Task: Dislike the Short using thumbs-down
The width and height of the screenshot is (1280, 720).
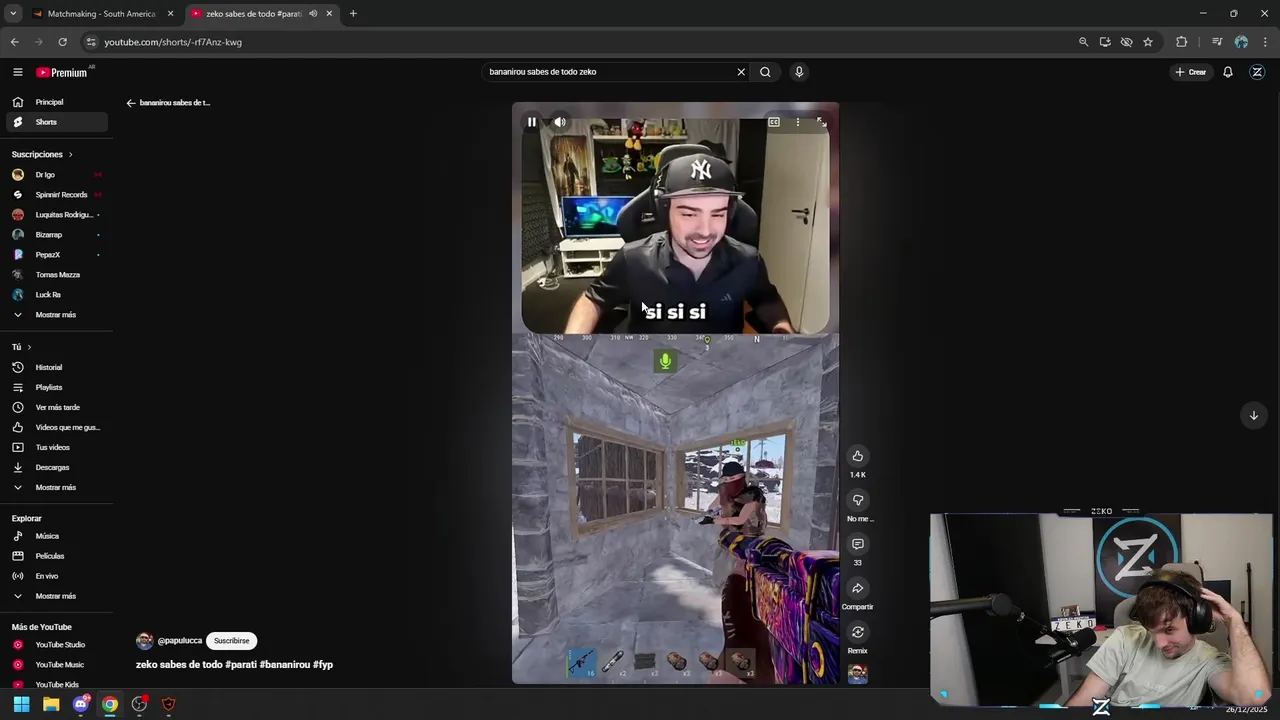Action: [x=857, y=500]
